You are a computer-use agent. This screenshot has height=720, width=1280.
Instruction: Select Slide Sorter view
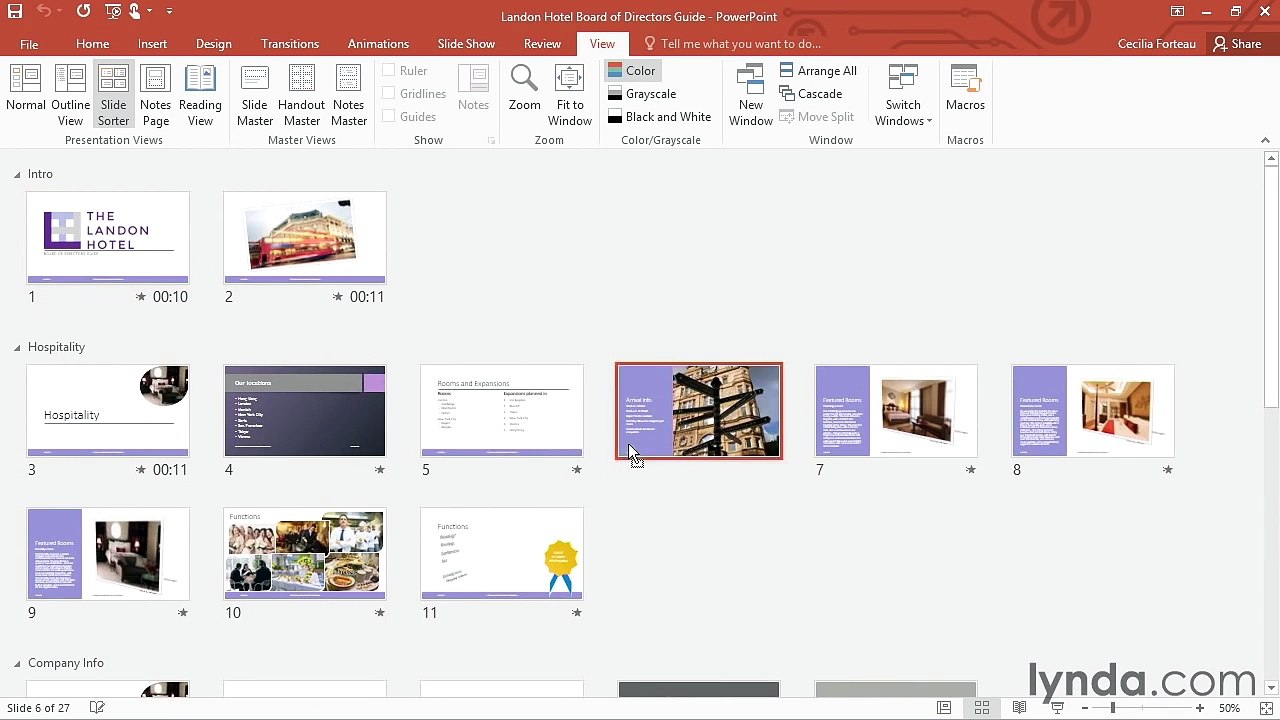pos(113,96)
